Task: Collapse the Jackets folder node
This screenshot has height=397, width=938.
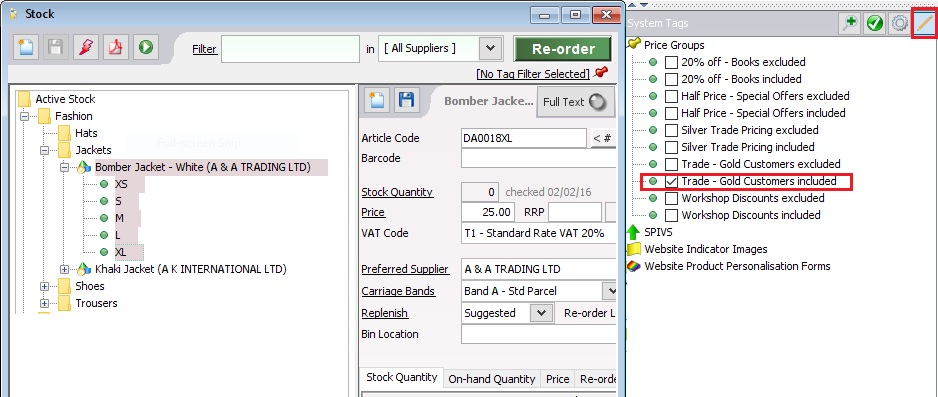Action: point(44,151)
